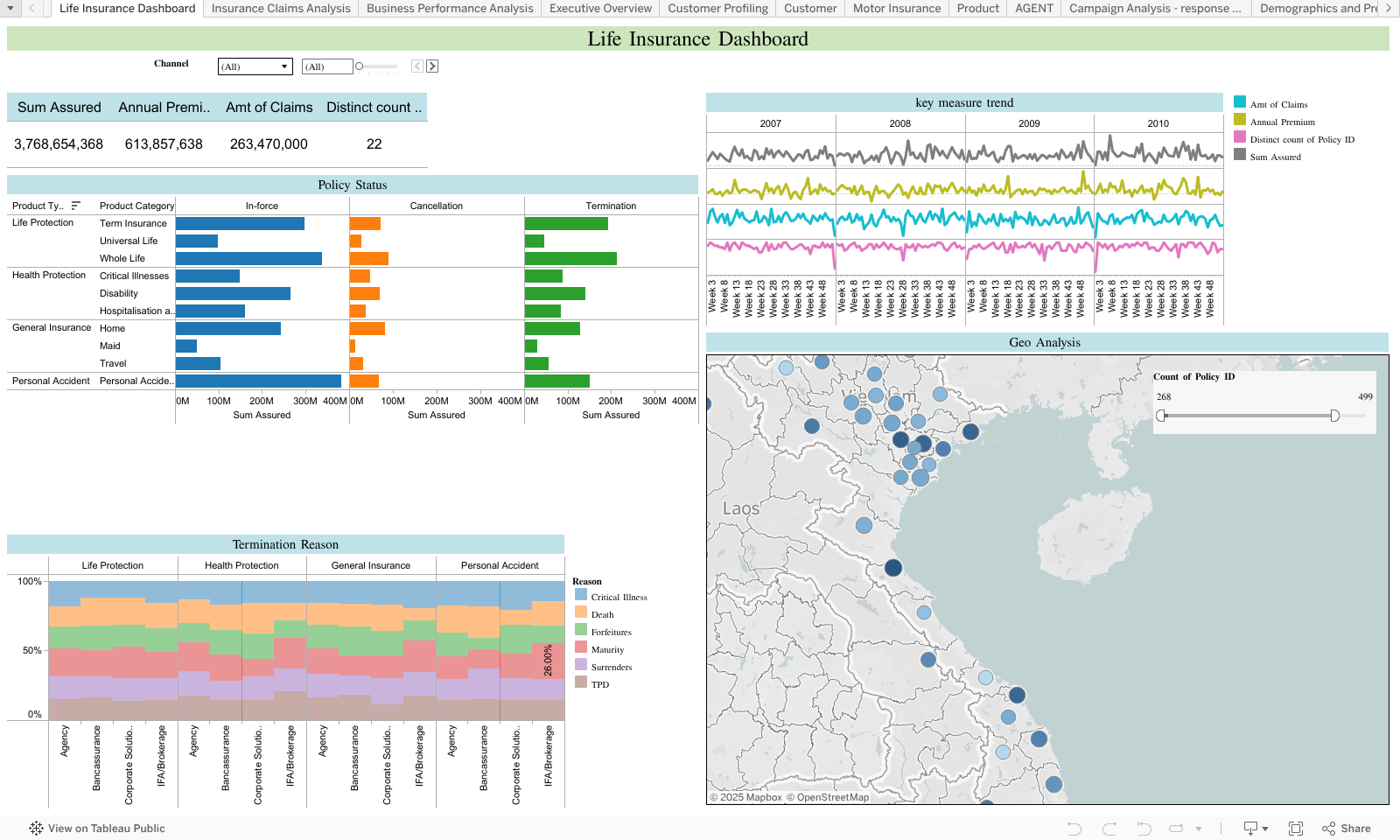
Task: Open the Motor Insurance tab
Action: point(897,9)
